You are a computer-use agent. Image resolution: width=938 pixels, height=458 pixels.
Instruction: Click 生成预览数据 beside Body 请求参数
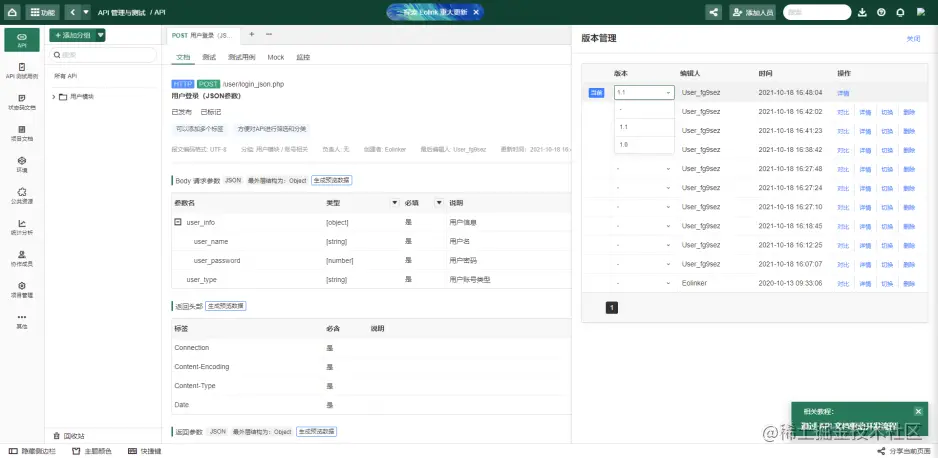click(x=331, y=180)
